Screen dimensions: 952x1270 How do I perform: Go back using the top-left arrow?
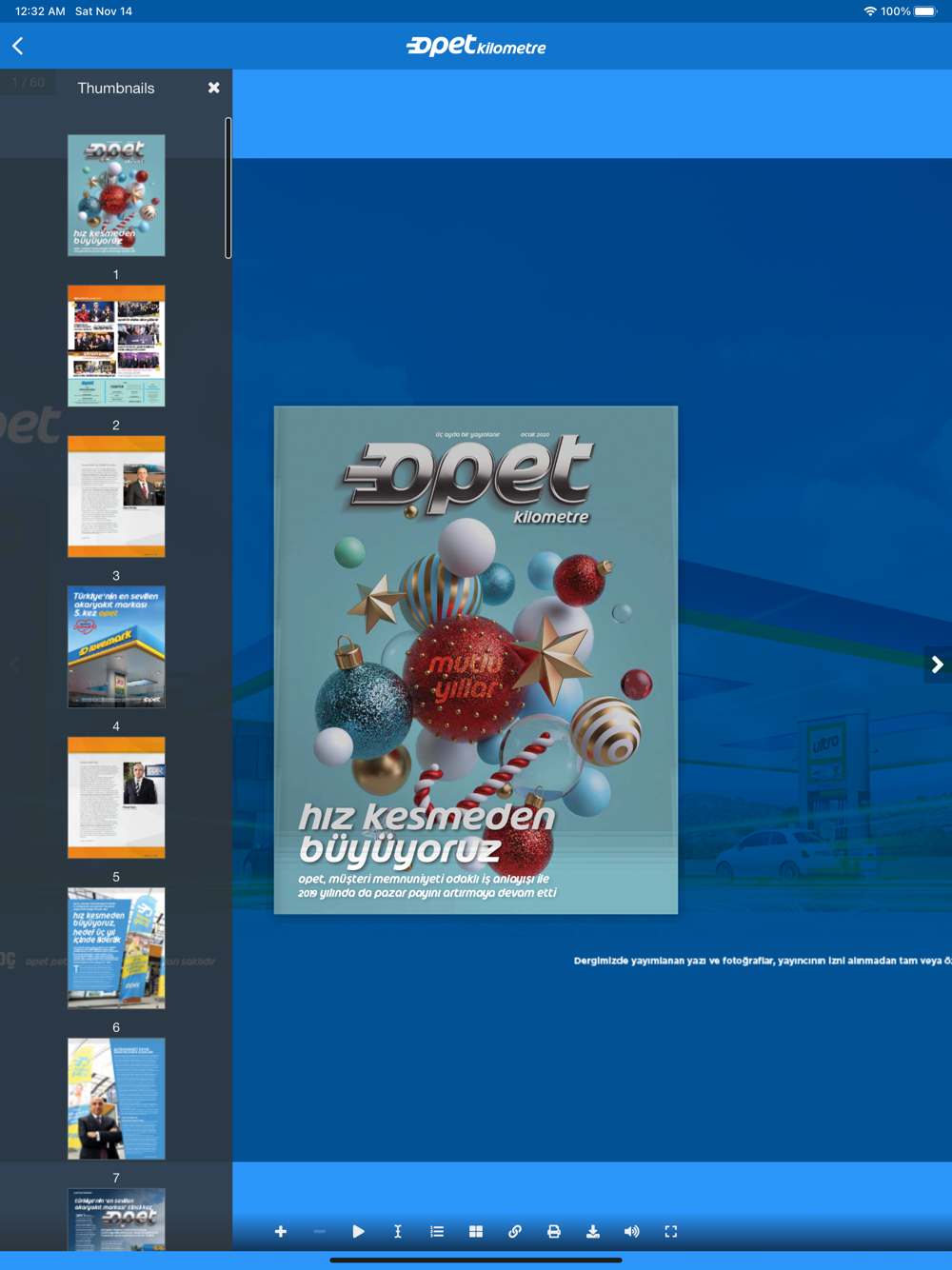[18, 46]
